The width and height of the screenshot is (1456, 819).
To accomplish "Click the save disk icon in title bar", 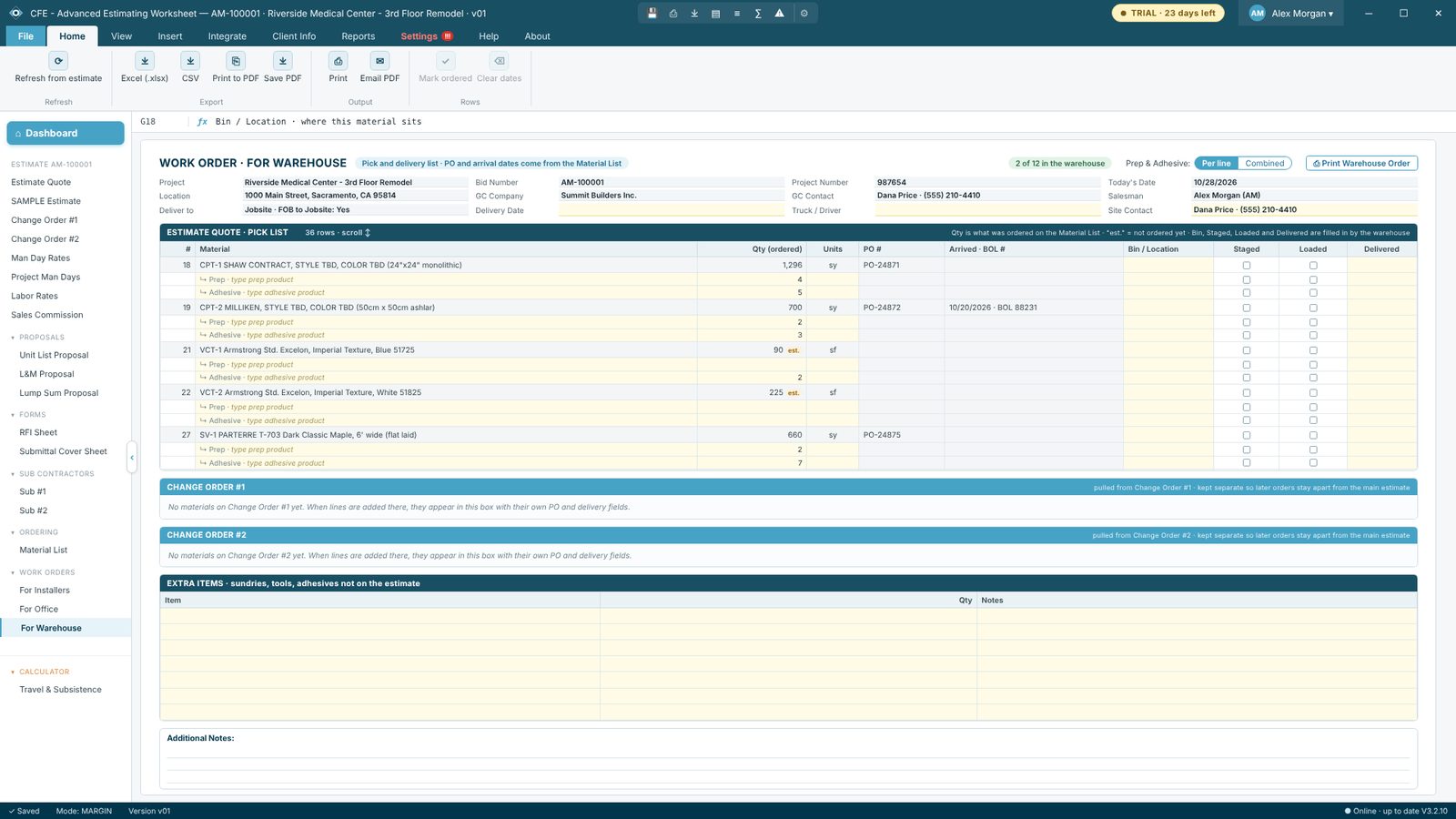I will pos(652,13).
